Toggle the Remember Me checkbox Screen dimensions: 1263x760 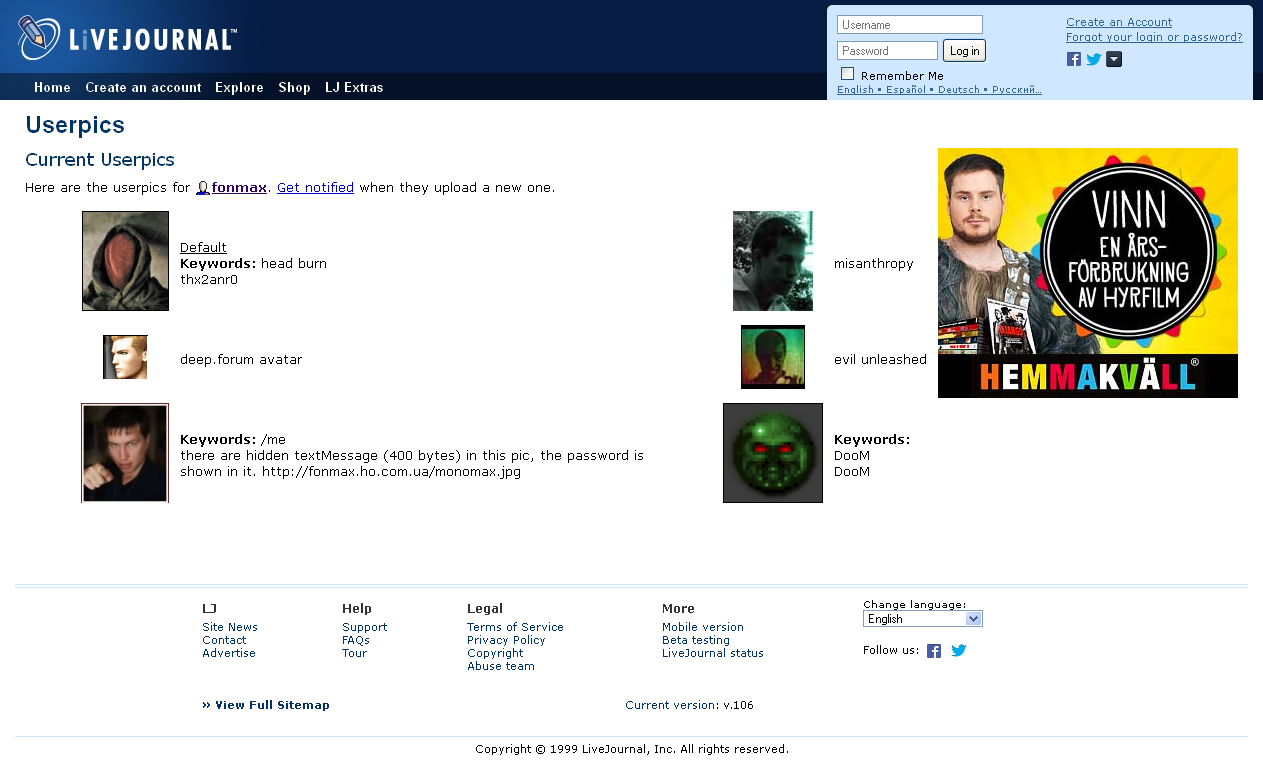(848, 73)
